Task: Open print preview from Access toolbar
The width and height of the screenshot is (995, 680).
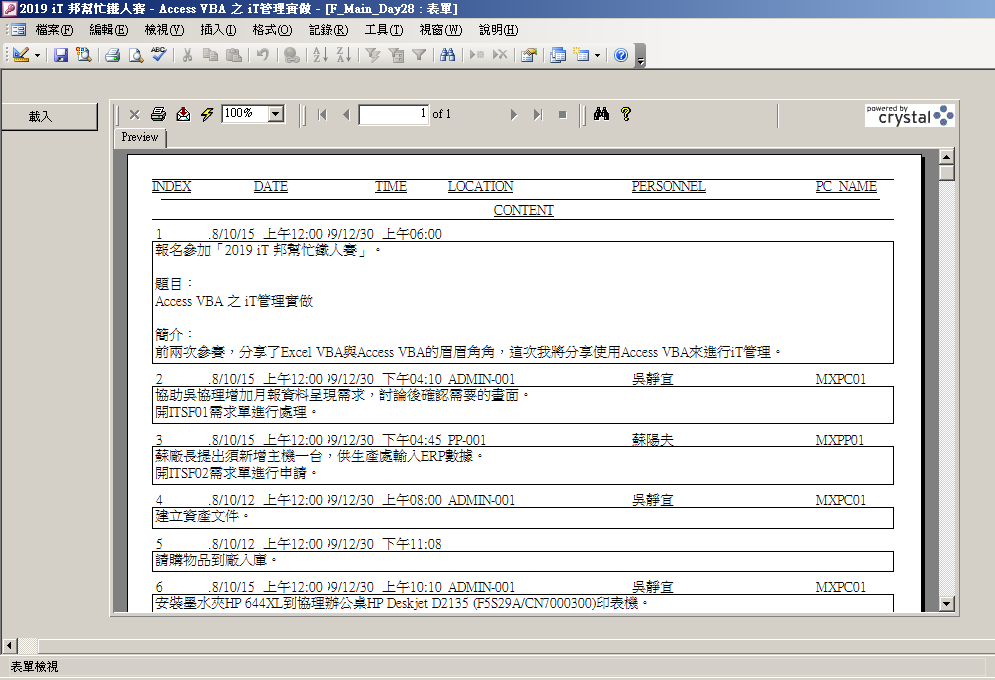Action: click(136, 55)
